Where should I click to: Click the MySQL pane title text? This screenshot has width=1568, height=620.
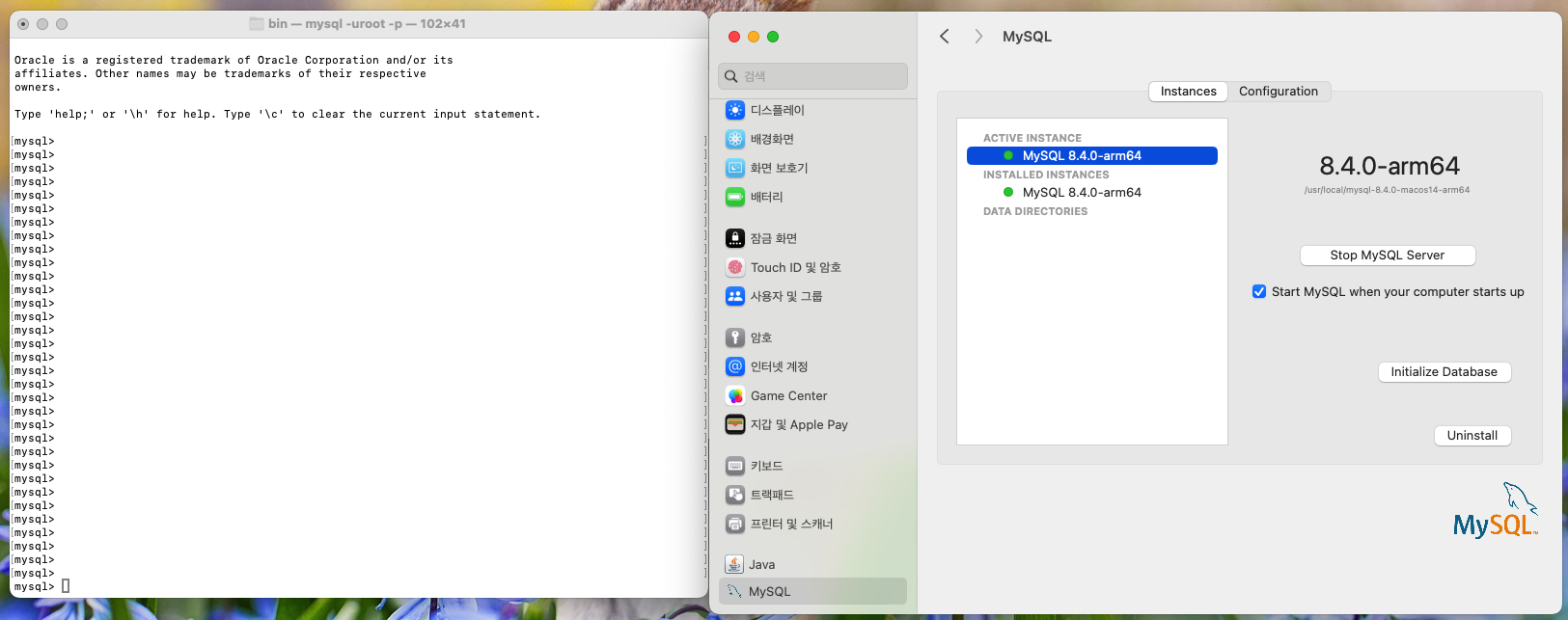[1027, 36]
